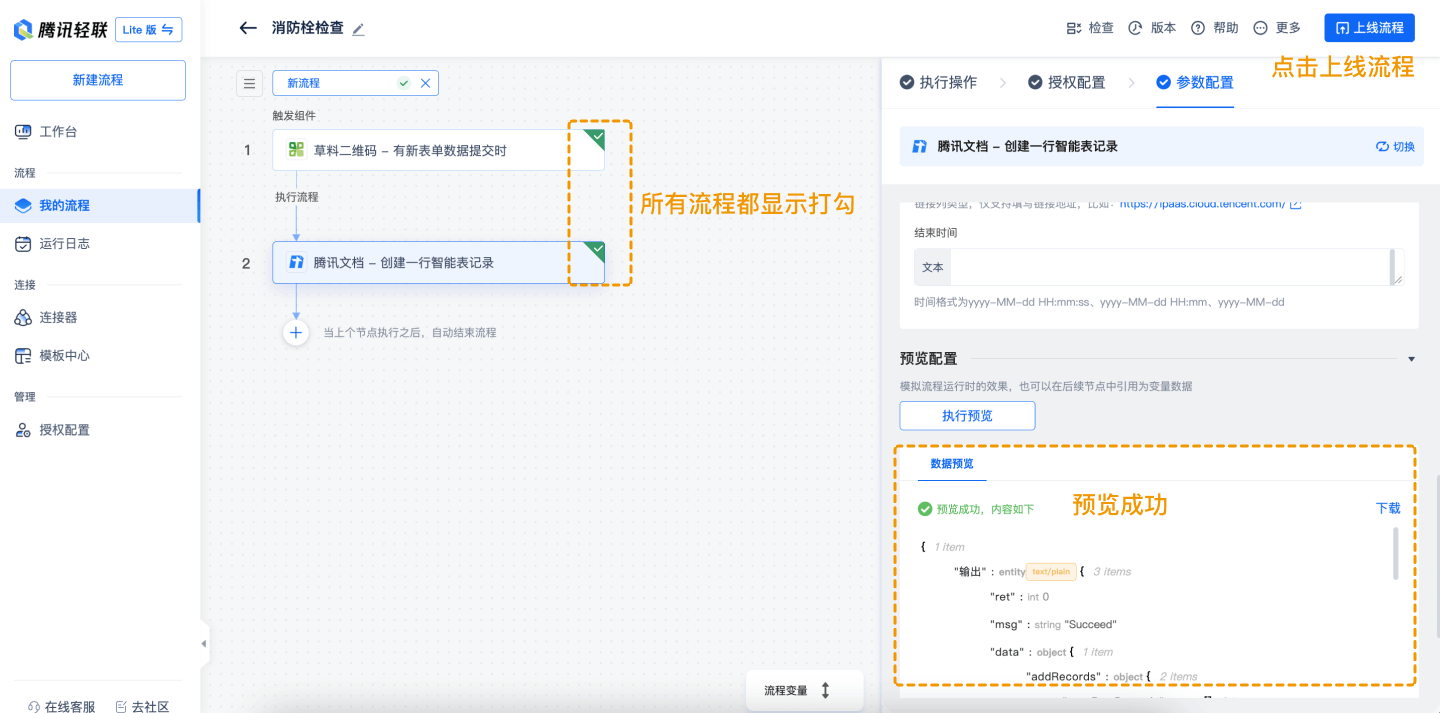
Task: Click the "msg" string "Succeed" value
Action: [1090, 625]
